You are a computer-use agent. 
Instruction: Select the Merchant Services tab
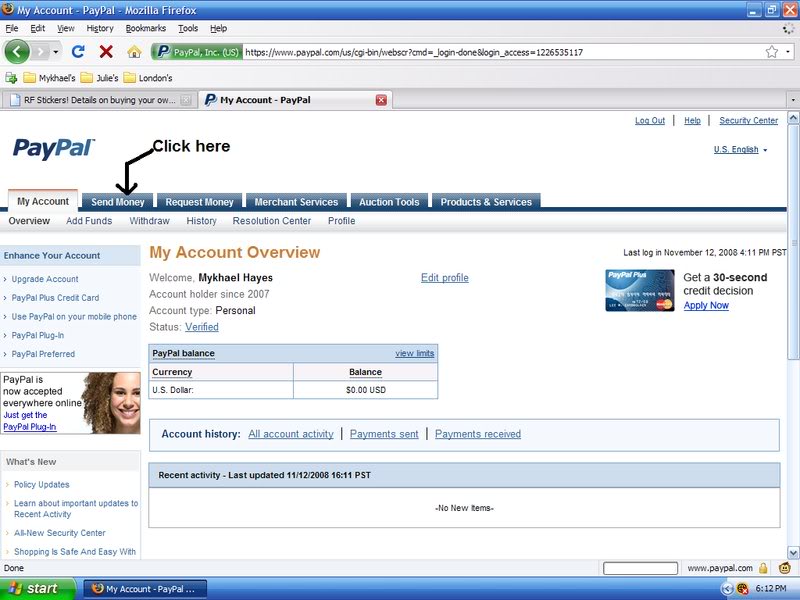296,202
